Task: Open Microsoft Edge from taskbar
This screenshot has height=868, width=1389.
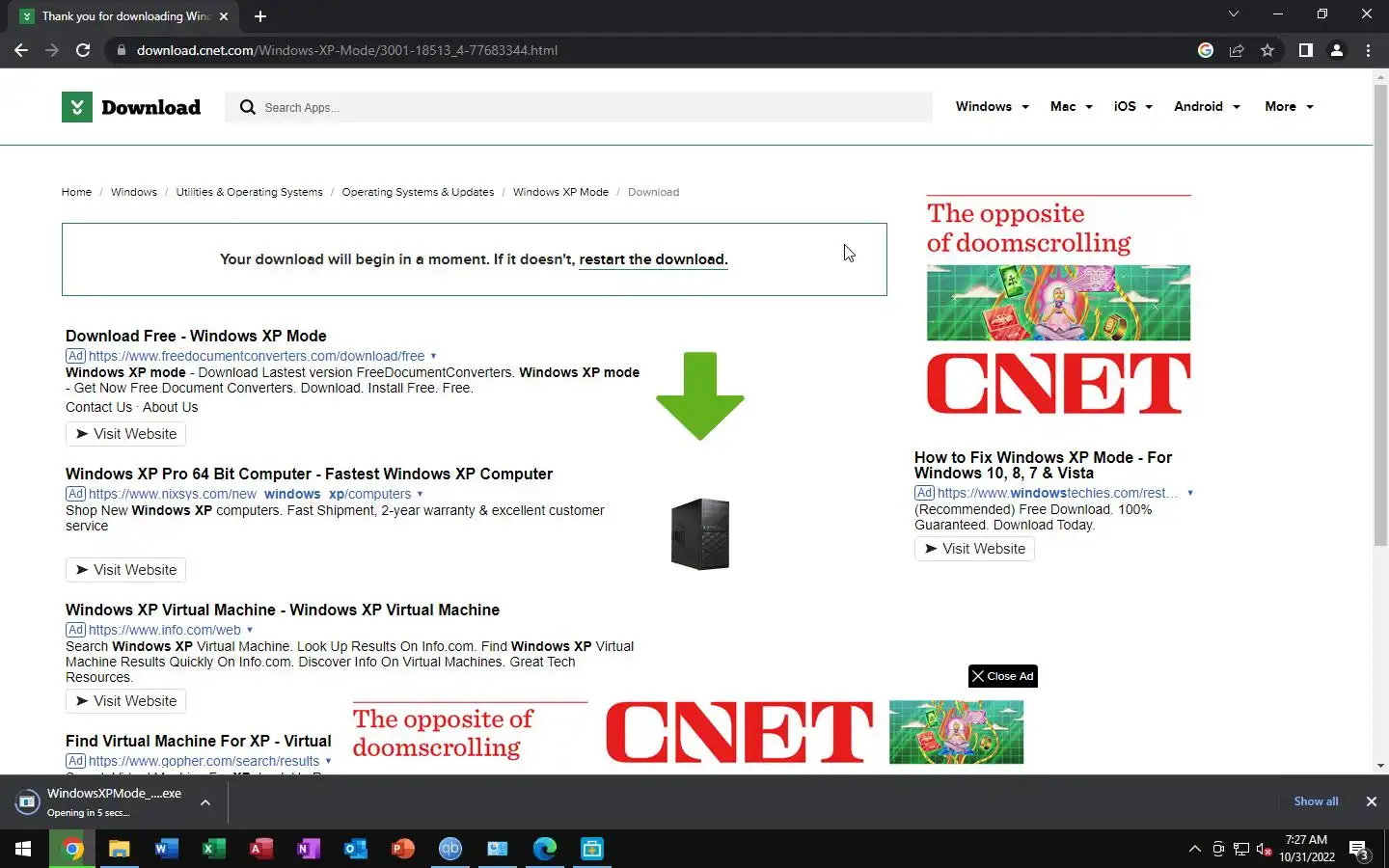Action: [544, 849]
